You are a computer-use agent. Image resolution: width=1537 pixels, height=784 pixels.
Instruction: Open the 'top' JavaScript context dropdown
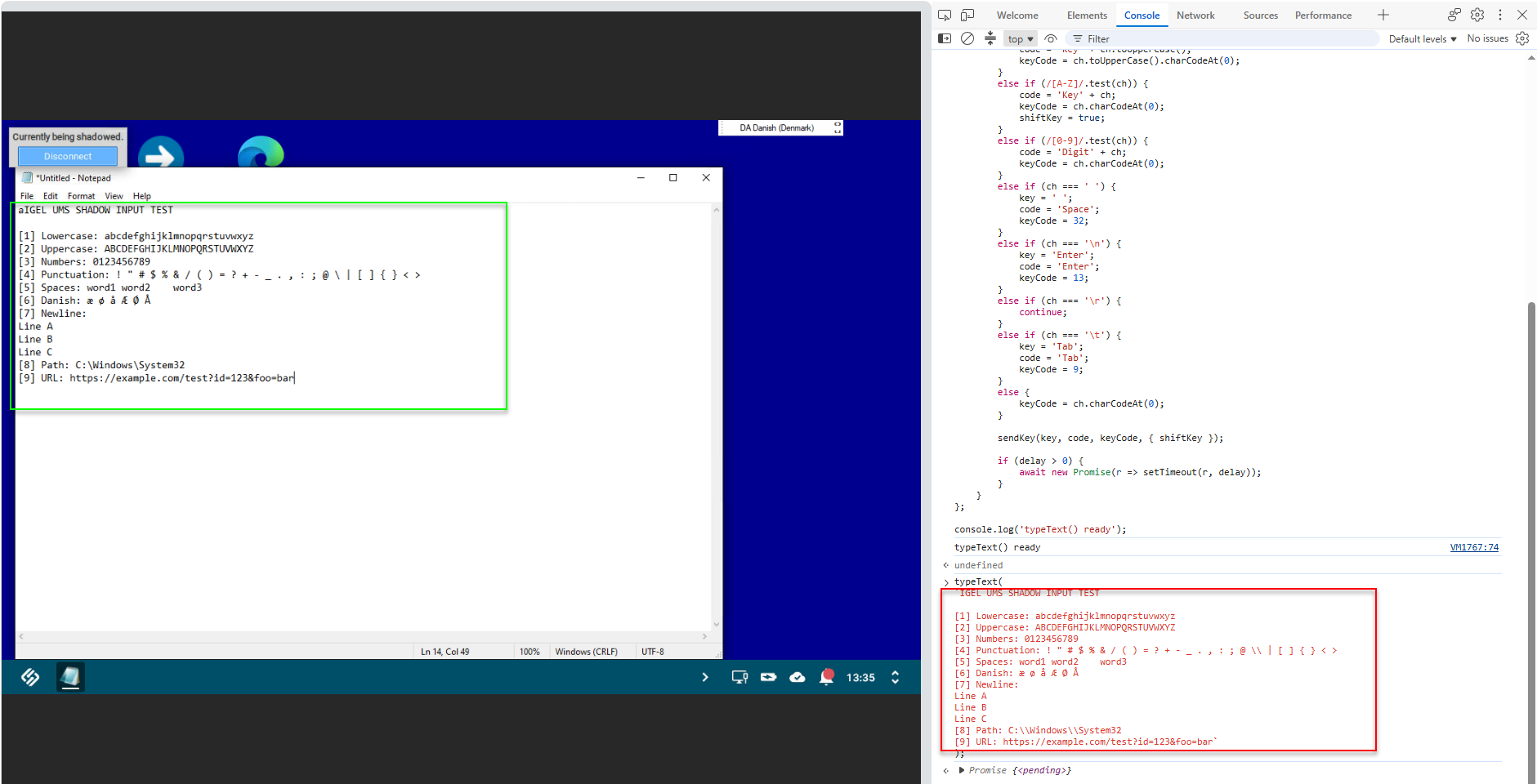pyautogui.click(x=1021, y=38)
